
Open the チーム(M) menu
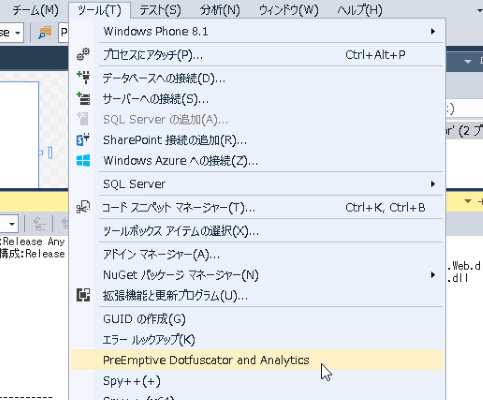35,10
